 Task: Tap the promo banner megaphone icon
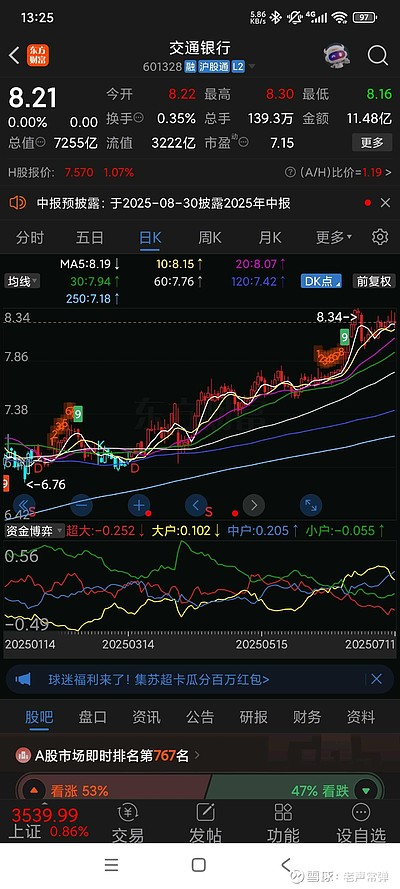(x=23, y=679)
